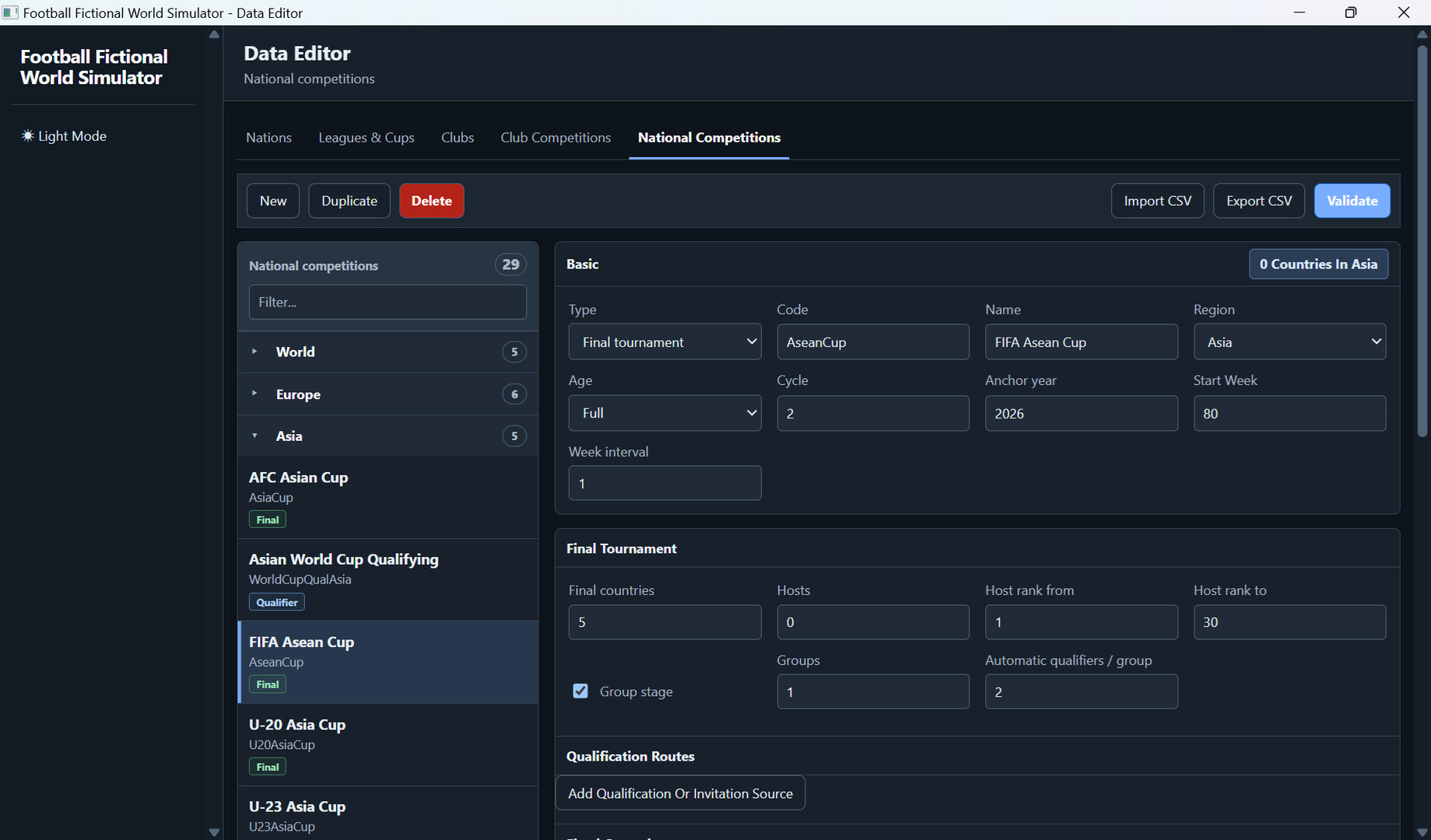The width and height of the screenshot is (1431, 840).
Task: Click the Host rank to field
Action: pyautogui.click(x=1289, y=622)
